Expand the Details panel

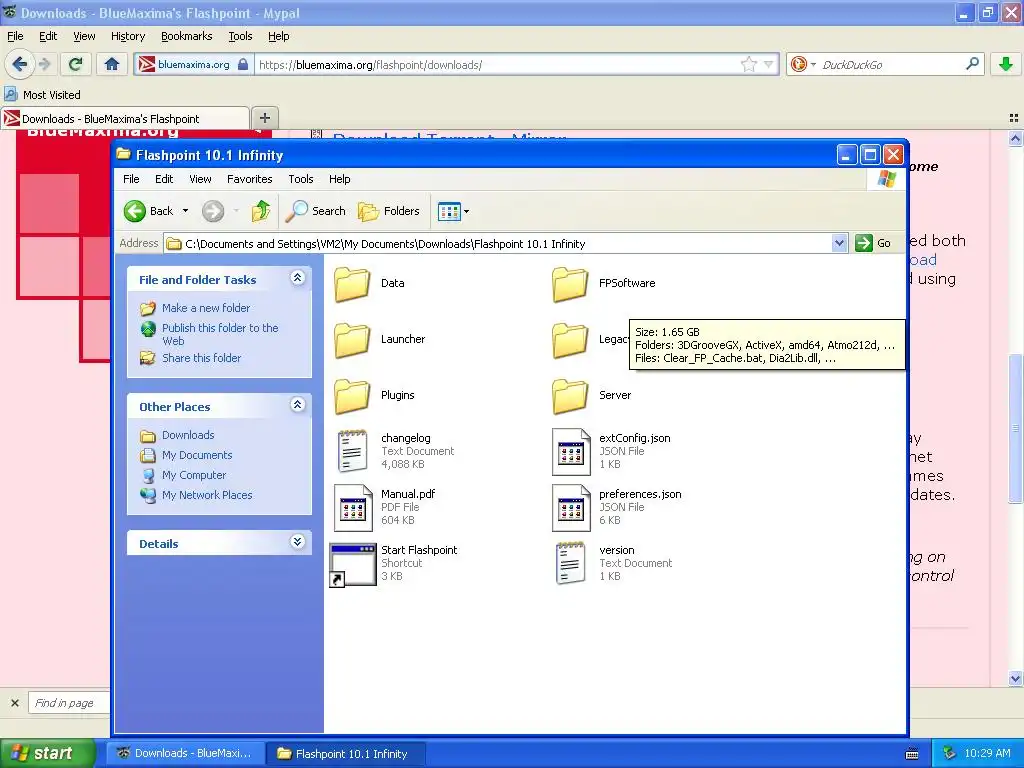point(297,542)
